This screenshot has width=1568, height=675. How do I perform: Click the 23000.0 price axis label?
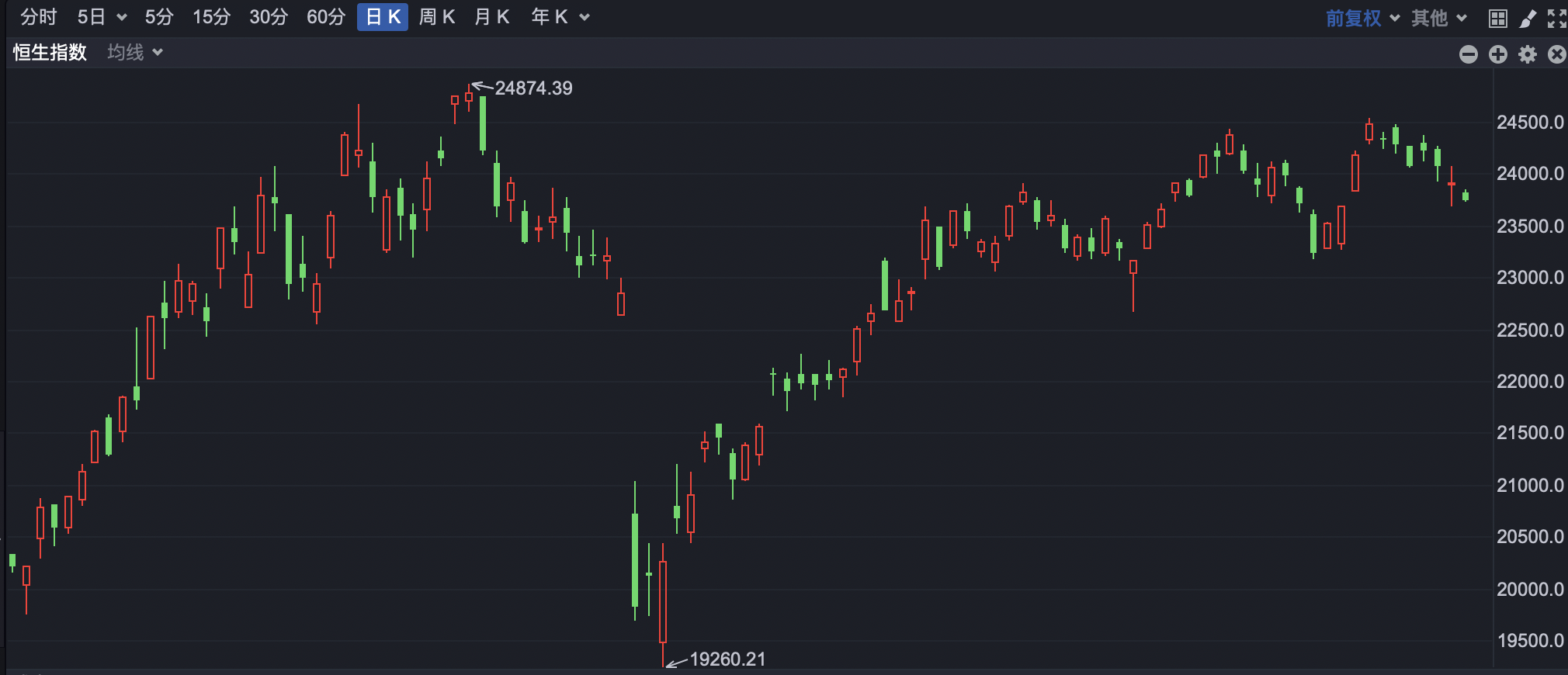[1530, 277]
